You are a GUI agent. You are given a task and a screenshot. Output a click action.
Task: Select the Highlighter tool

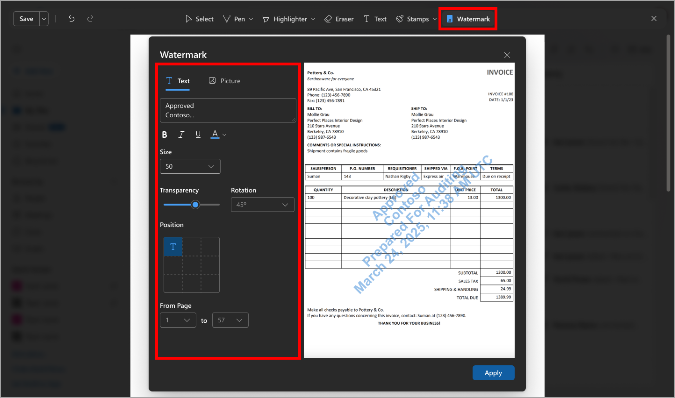[288, 19]
